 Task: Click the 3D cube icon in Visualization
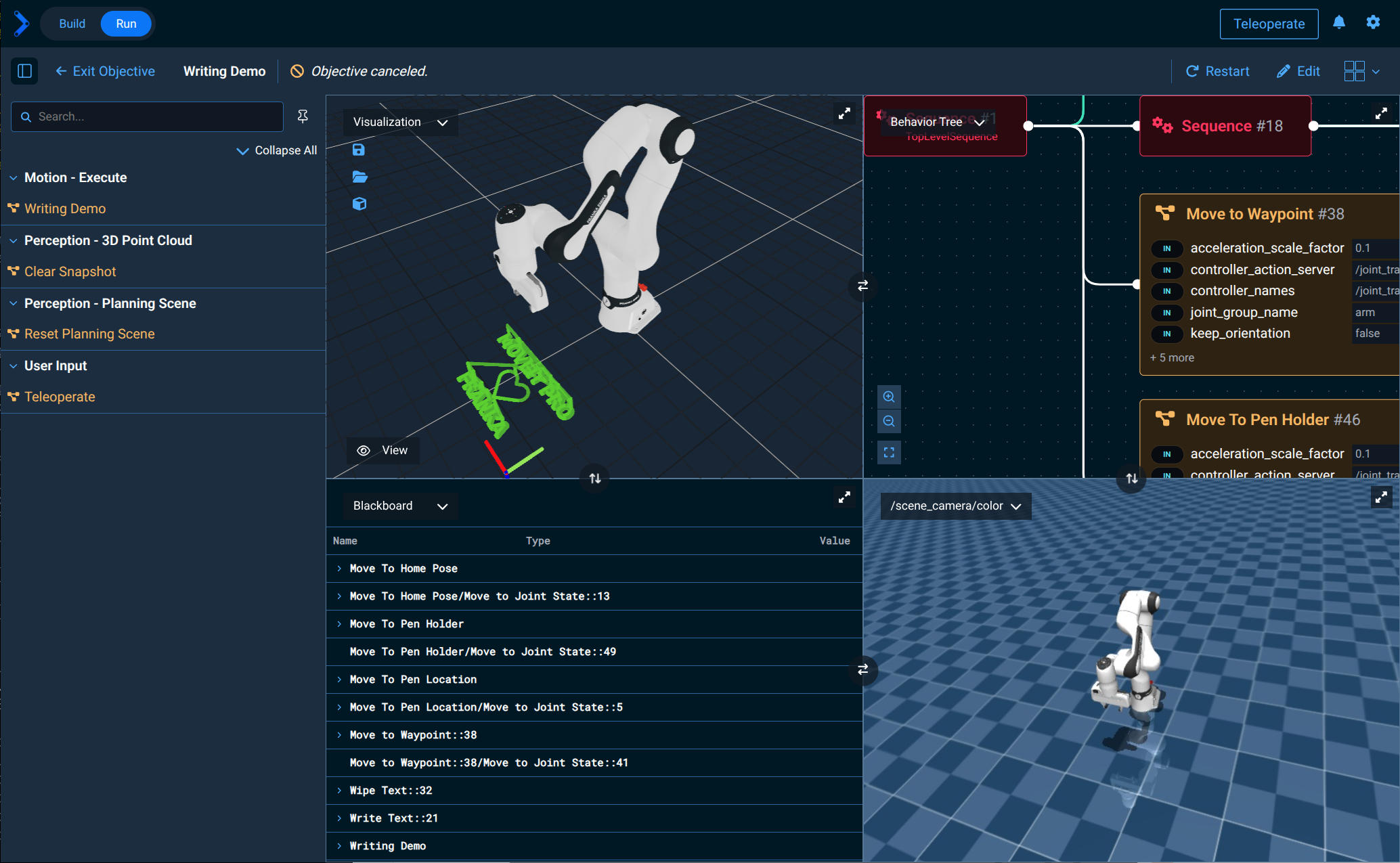coord(359,204)
